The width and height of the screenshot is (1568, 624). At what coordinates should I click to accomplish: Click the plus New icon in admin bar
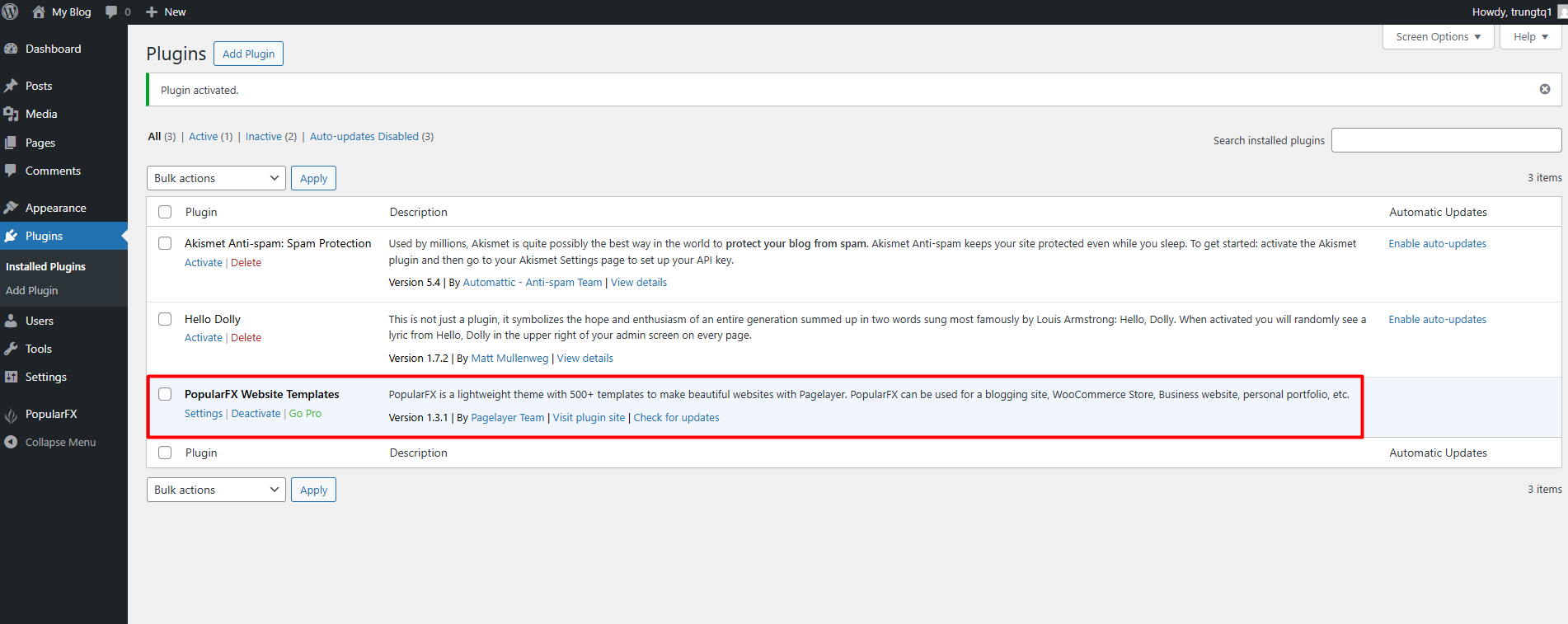(x=152, y=12)
